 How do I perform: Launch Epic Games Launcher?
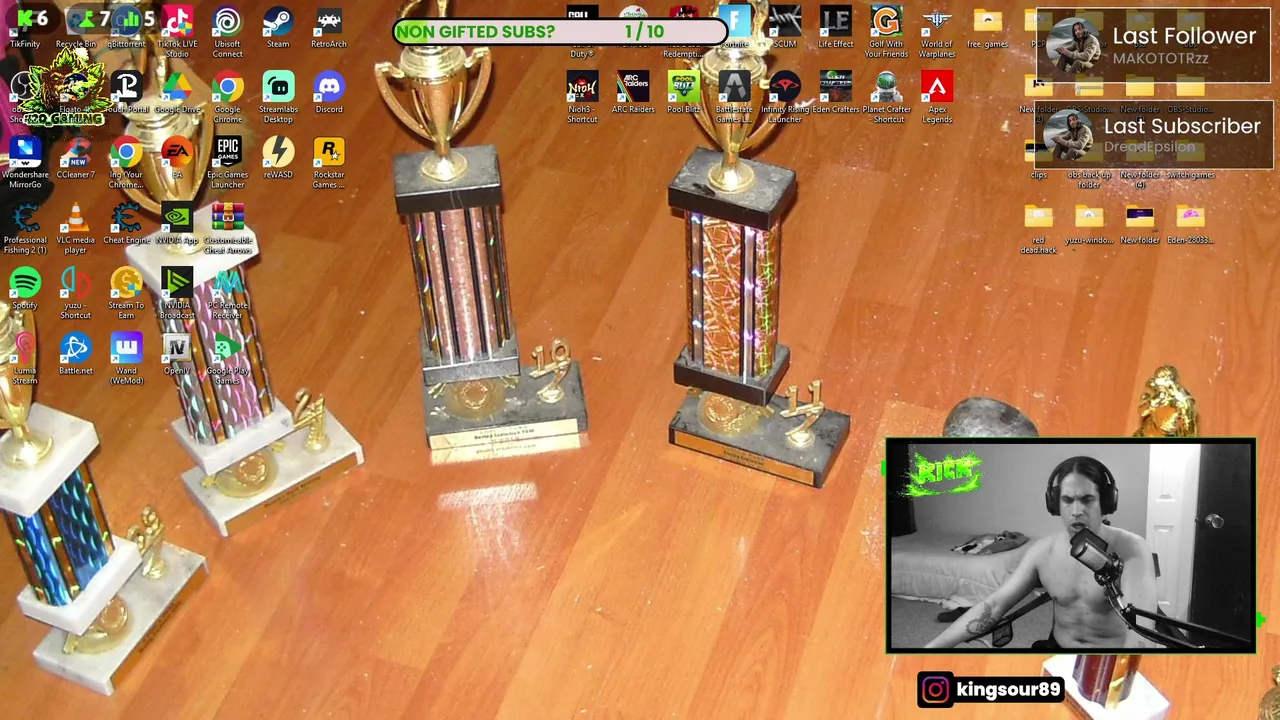(227, 162)
